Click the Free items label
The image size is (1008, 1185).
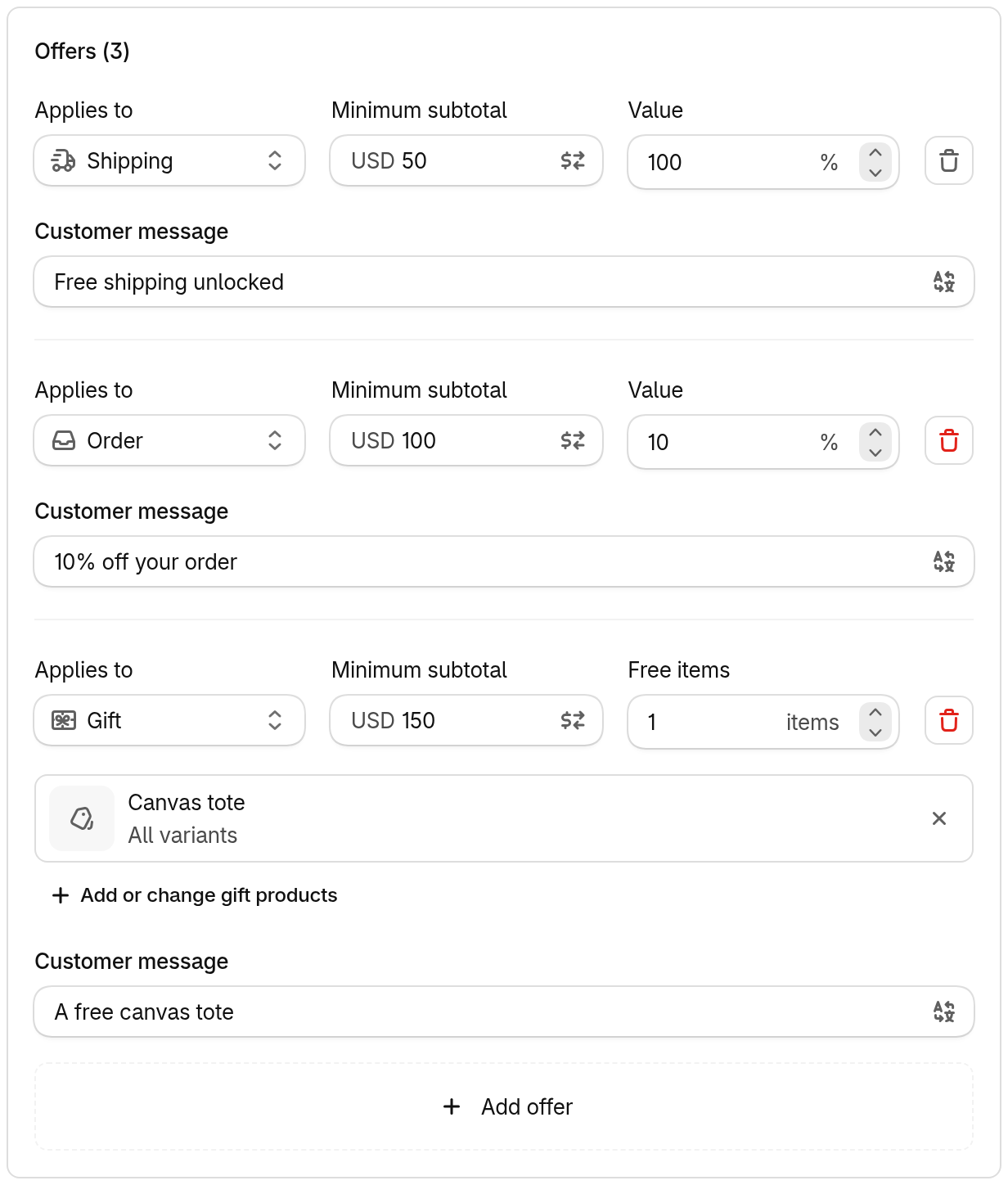tap(679, 669)
